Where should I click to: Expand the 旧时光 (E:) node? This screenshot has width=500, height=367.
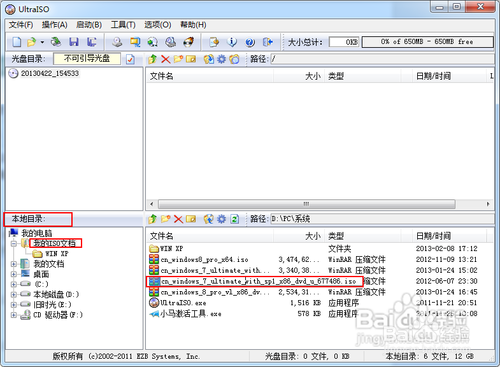point(14,305)
